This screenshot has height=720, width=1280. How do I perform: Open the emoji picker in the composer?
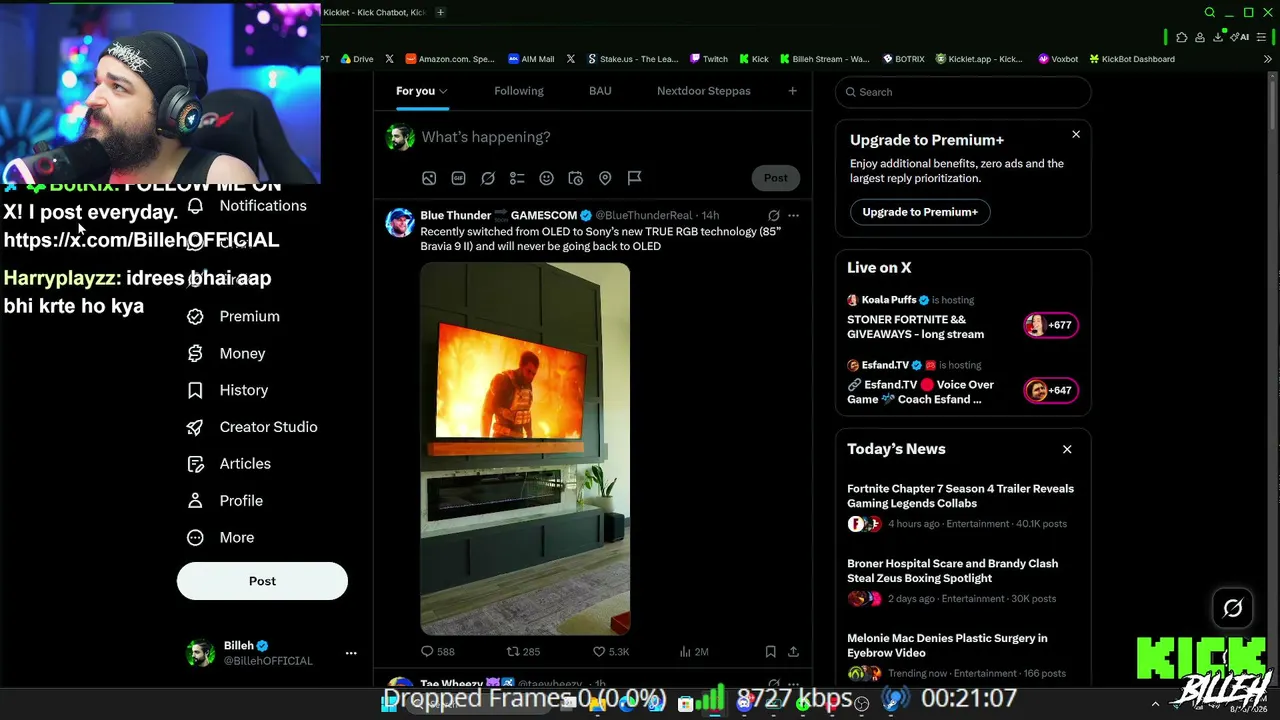[546, 178]
